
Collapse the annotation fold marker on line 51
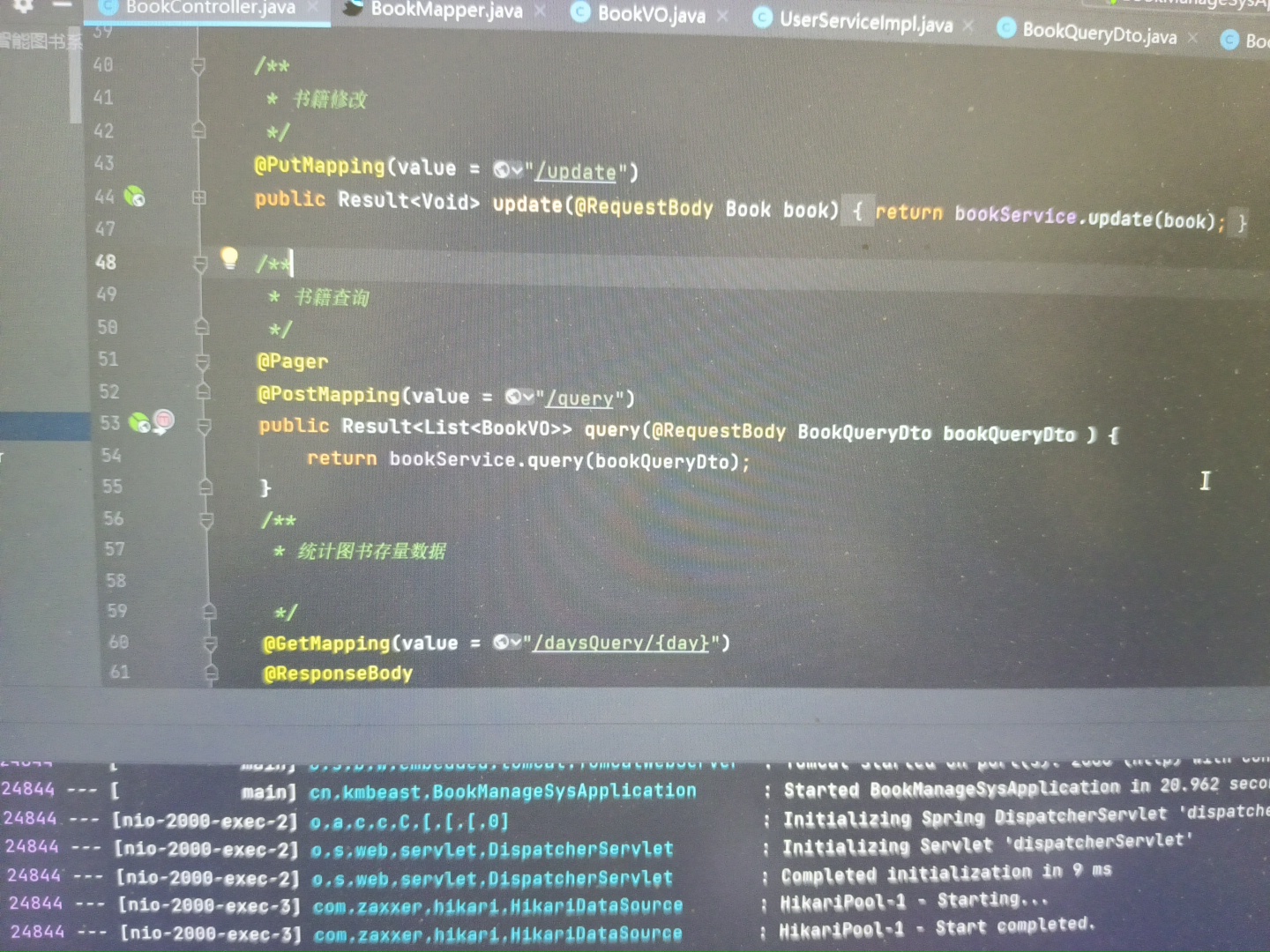click(x=203, y=361)
